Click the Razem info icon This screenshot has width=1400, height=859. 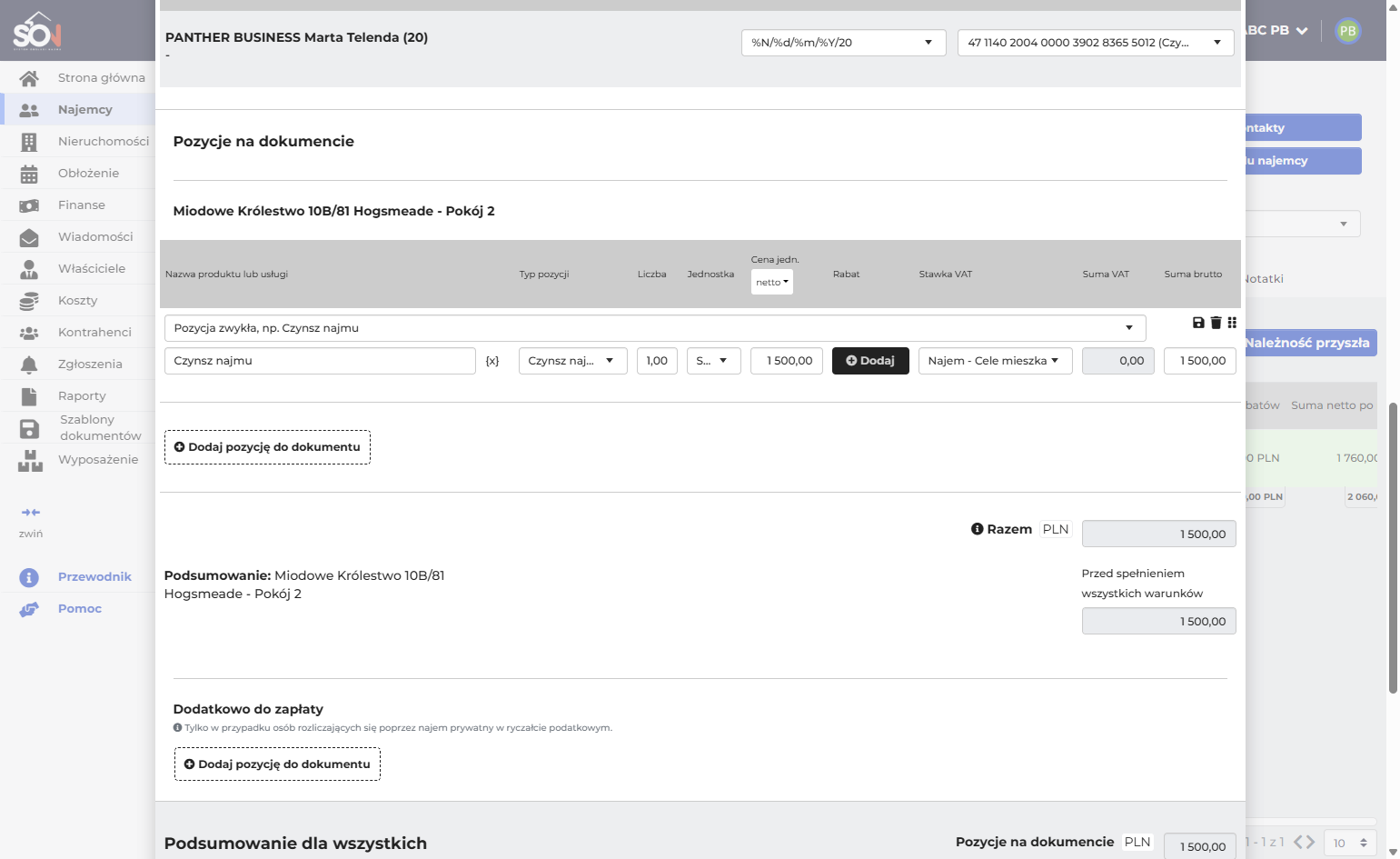point(978,529)
